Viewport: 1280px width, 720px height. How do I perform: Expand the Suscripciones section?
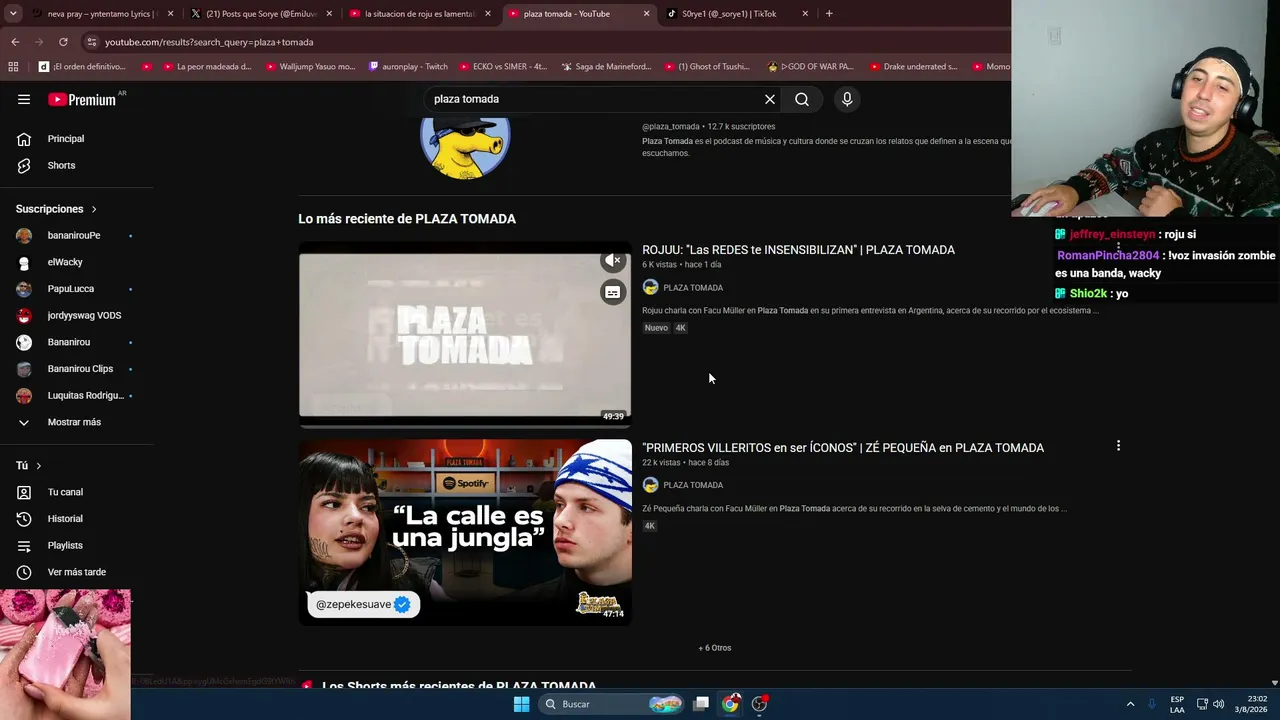pyautogui.click(x=57, y=209)
